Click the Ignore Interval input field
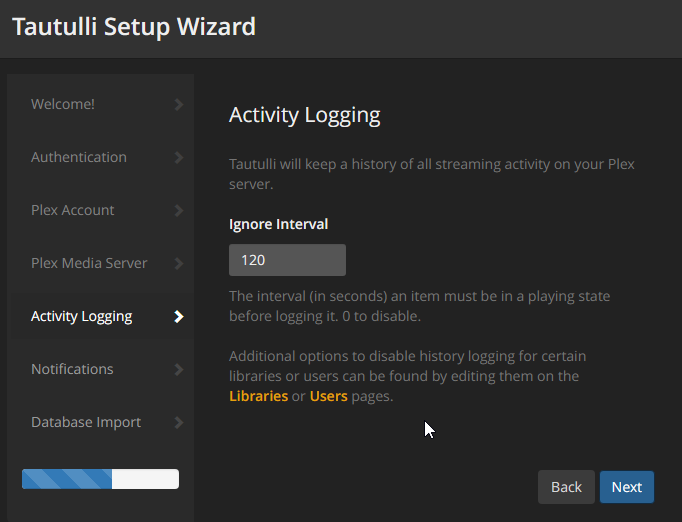The height and width of the screenshot is (522, 682). pos(287,260)
